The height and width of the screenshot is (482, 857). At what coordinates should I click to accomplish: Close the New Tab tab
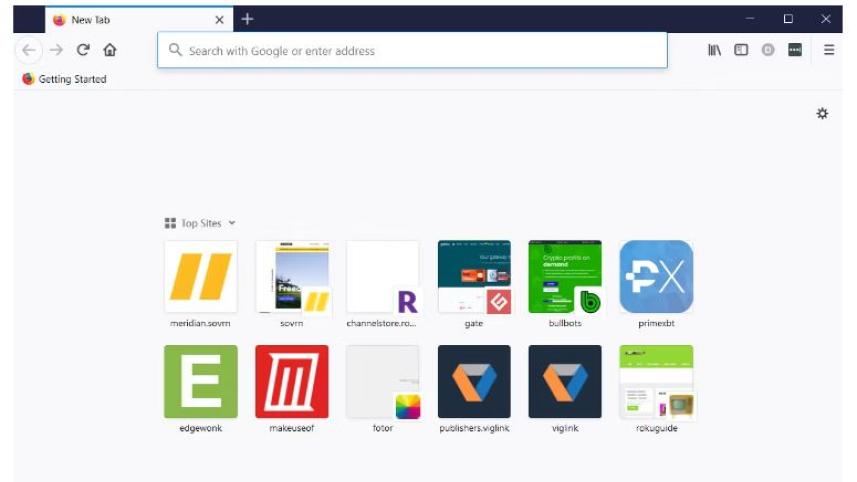(220, 20)
